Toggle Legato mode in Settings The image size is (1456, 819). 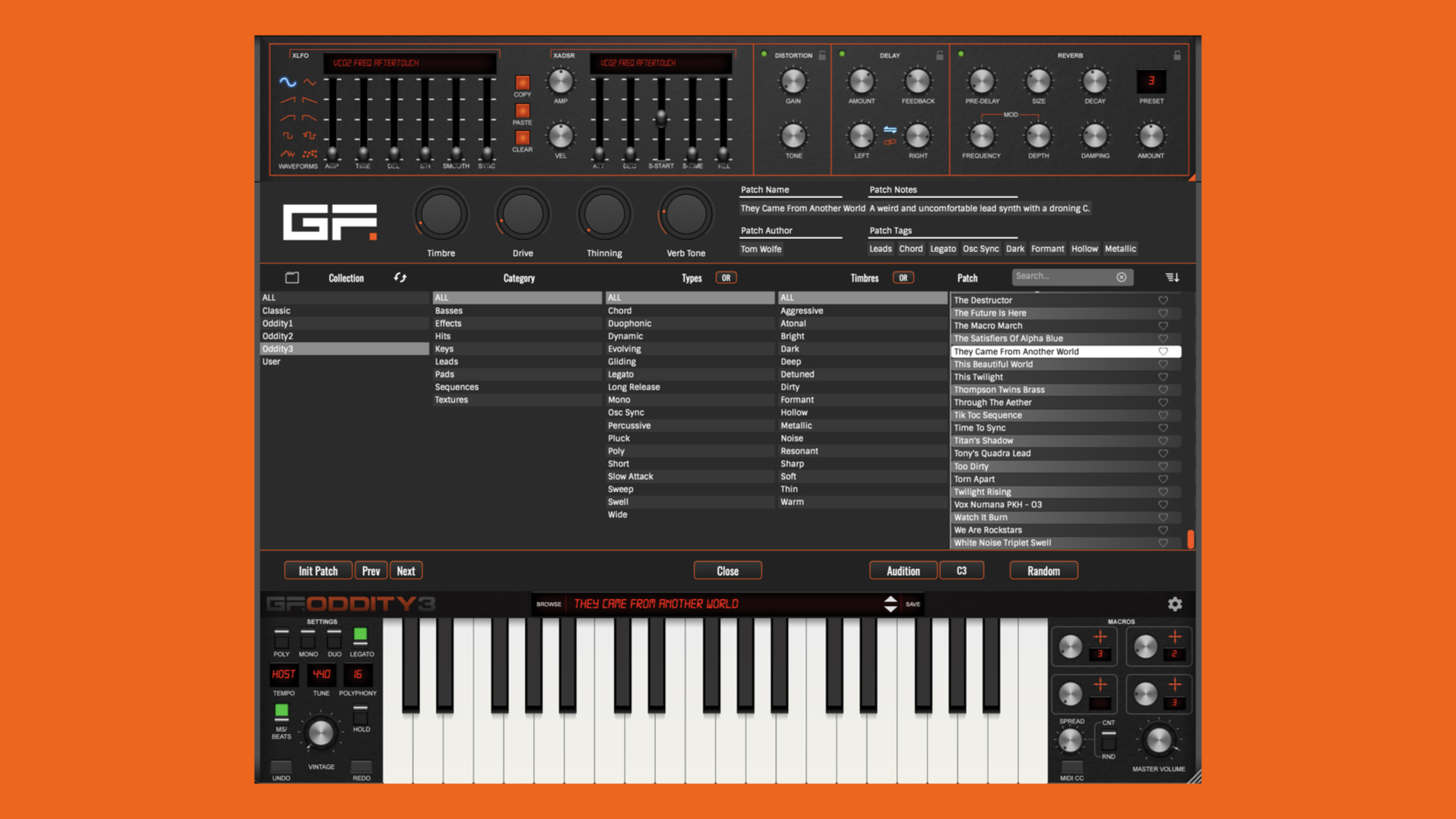(361, 639)
